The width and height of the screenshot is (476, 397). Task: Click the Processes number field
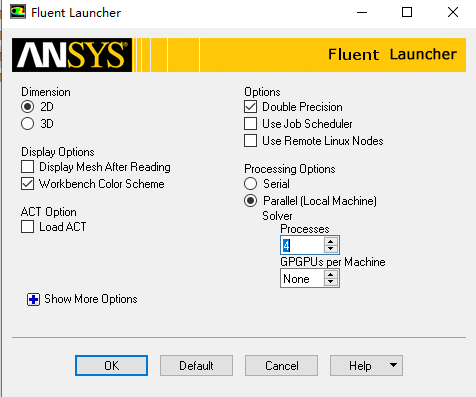pyautogui.click(x=302, y=245)
